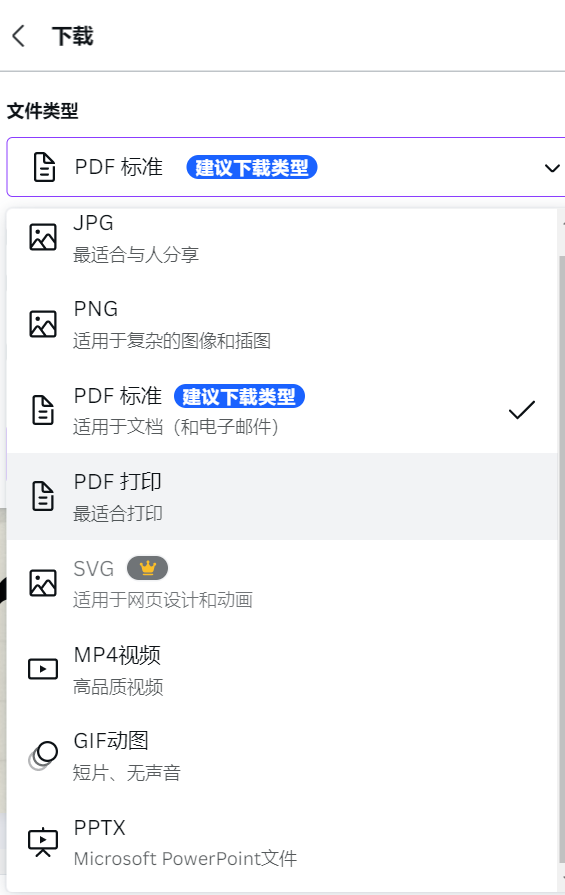Open the PDF 标准 file type combo box
The height and width of the screenshot is (895, 565).
(286, 167)
